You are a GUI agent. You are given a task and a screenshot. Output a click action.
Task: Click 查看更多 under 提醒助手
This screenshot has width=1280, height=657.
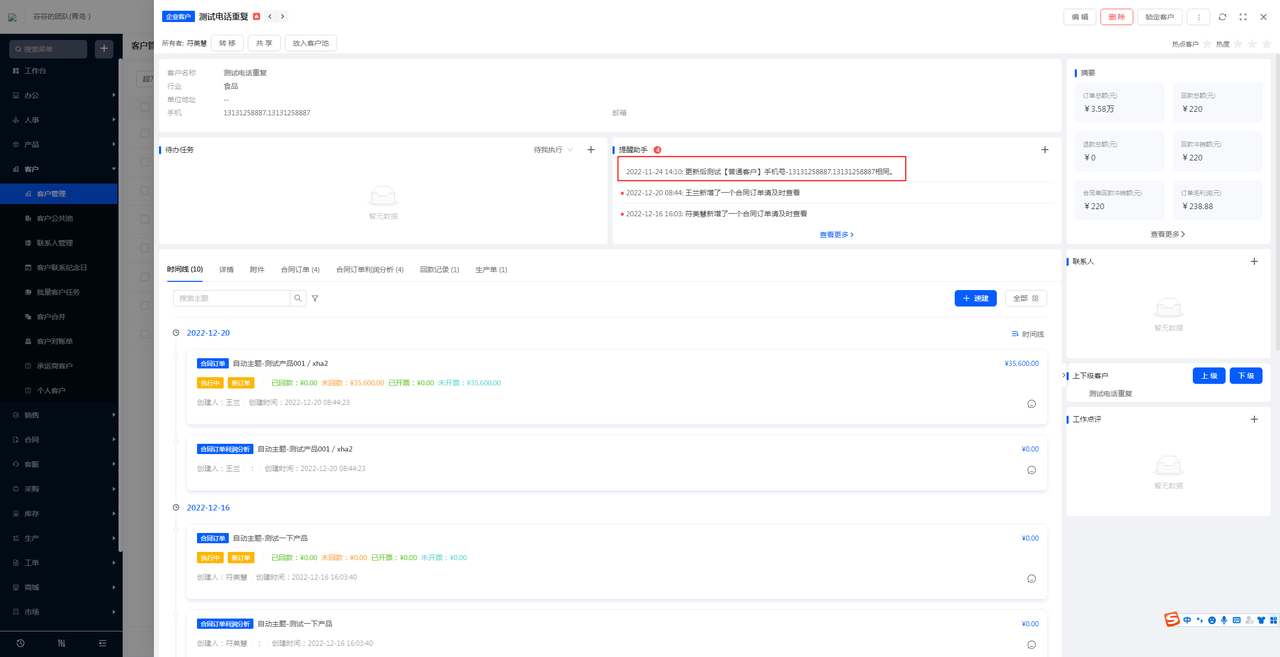coord(837,235)
